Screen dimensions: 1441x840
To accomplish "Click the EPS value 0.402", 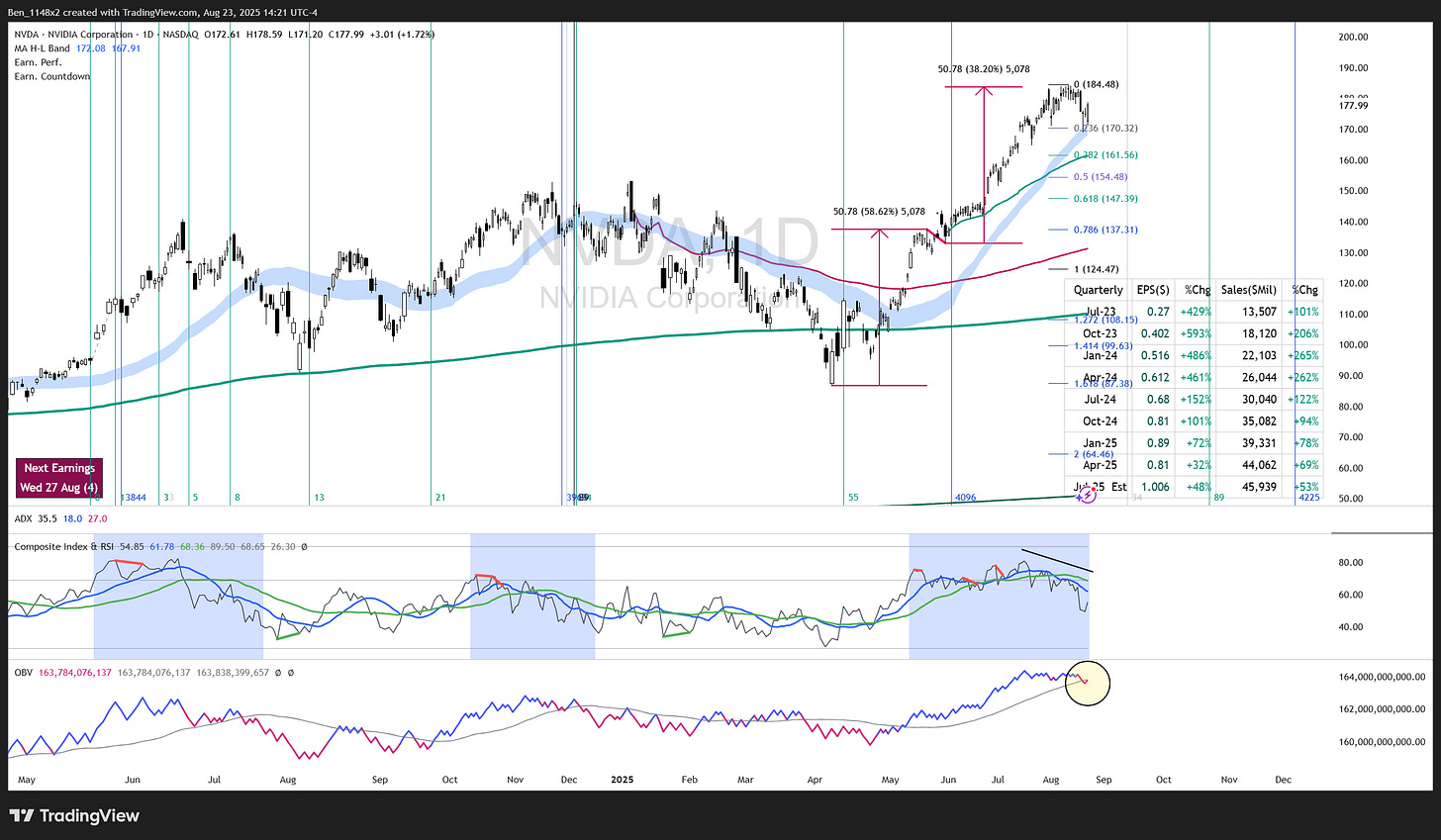I will [1155, 333].
